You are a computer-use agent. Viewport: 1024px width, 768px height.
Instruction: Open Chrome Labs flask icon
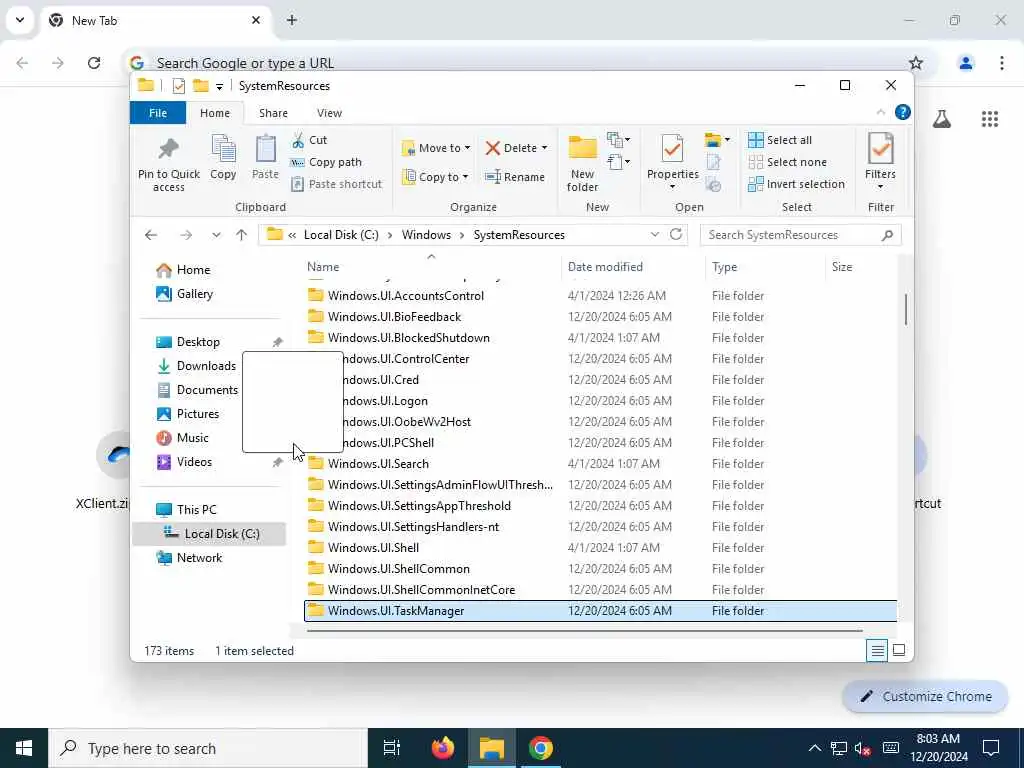click(942, 119)
